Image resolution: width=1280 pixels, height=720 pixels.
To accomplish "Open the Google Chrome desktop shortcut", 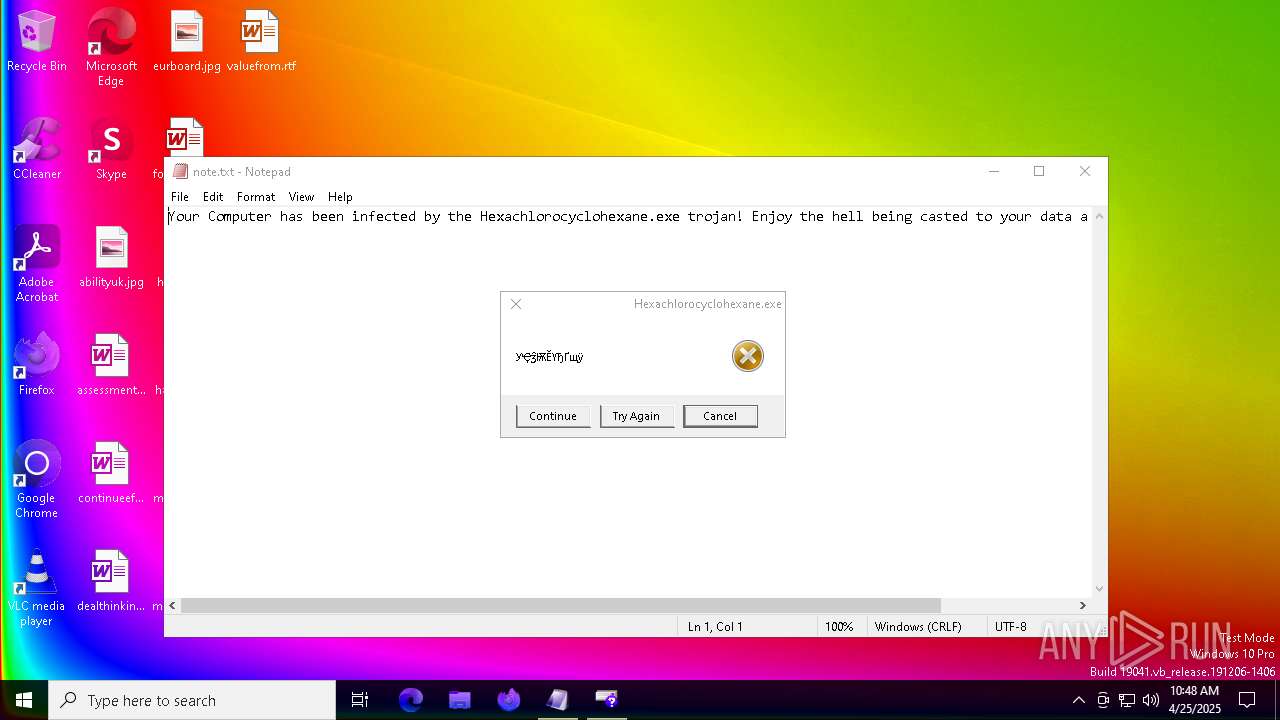I will click(37, 480).
